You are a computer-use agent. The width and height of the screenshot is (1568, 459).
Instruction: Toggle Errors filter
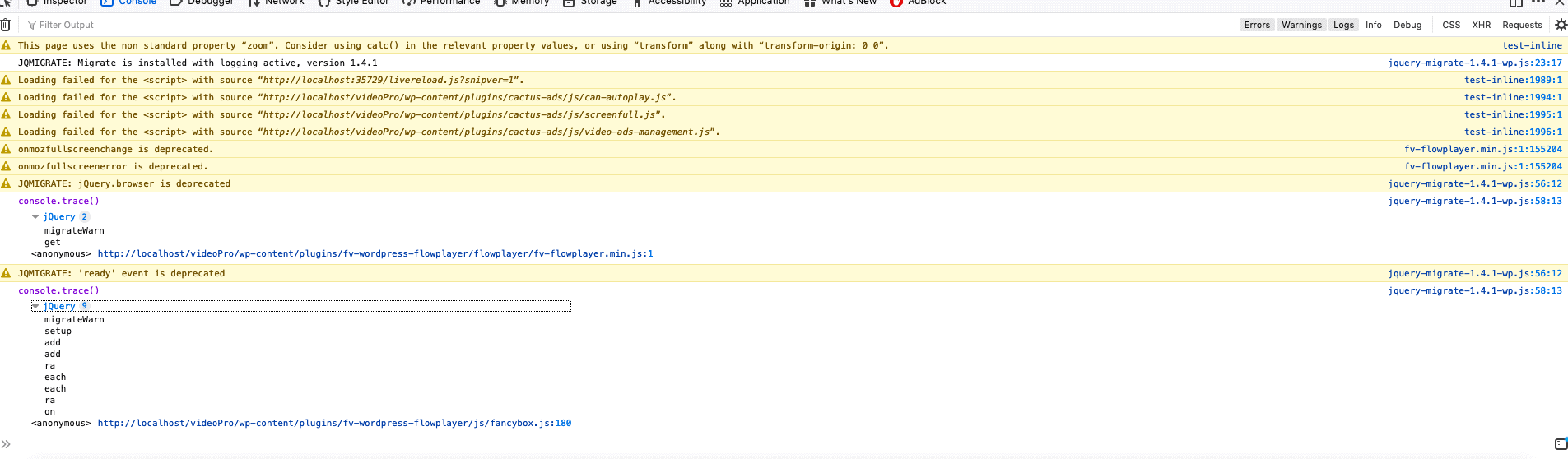tap(1257, 25)
